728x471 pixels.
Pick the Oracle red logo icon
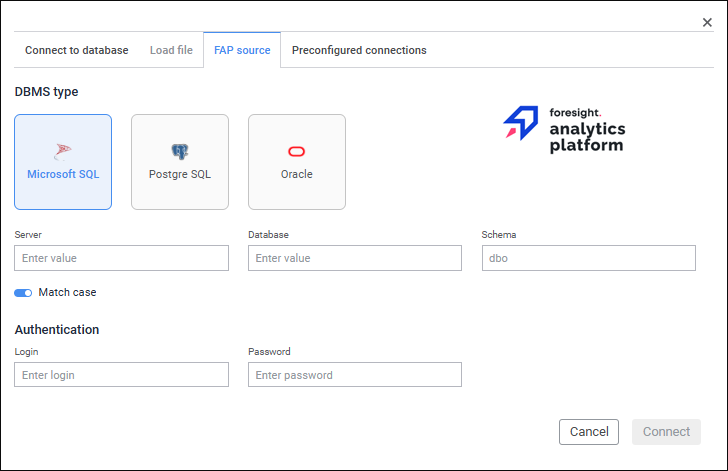[x=296, y=152]
